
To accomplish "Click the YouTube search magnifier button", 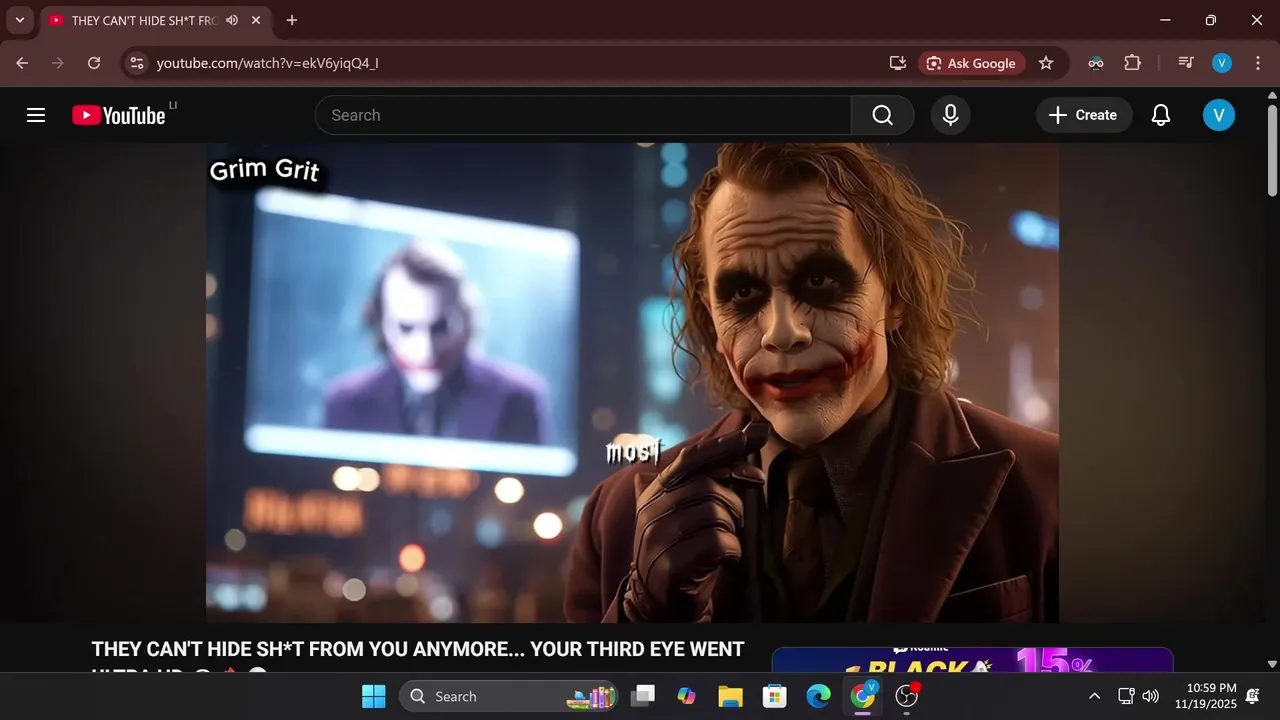I will [882, 115].
